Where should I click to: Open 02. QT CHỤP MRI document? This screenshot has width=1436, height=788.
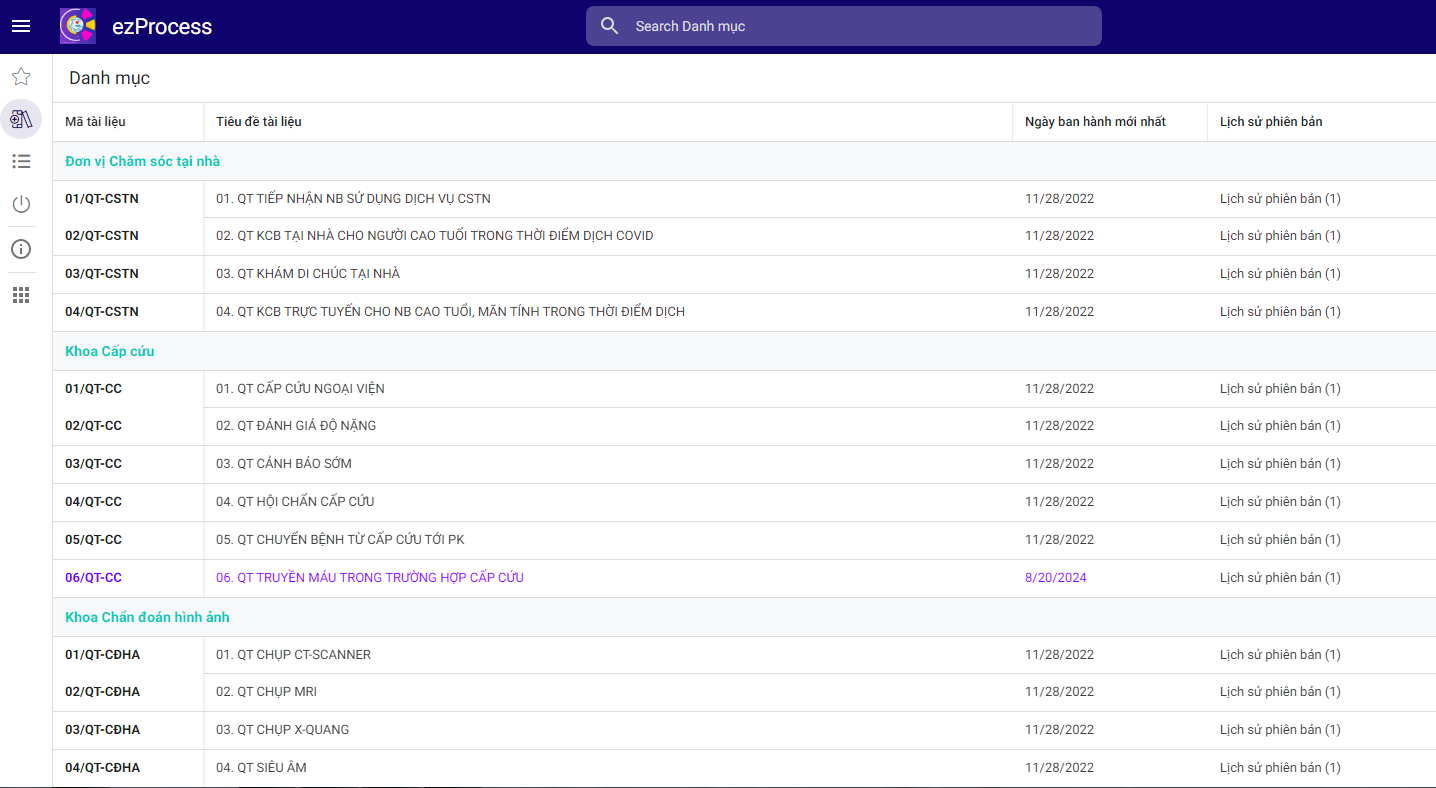[x=267, y=692]
